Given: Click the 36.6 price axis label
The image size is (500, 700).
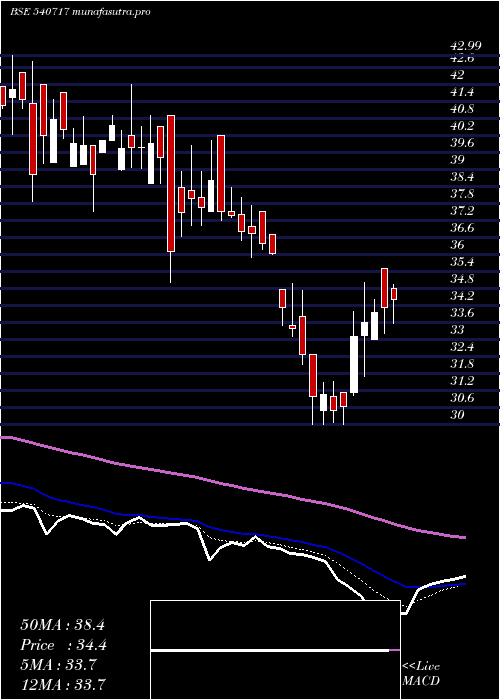Looking at the screenshot, I should tap(462, 228).
